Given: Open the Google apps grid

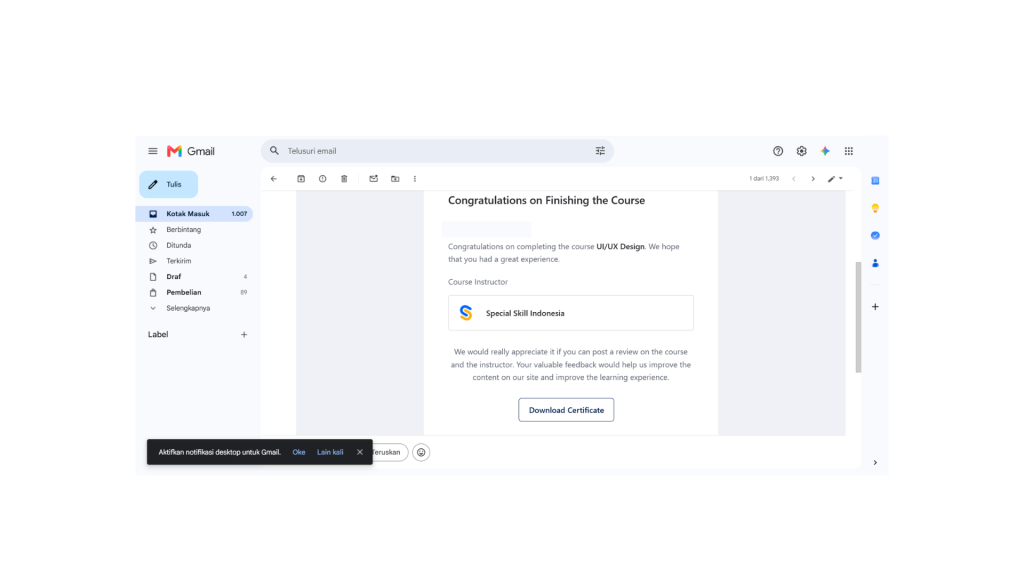Looking at the screenshot, I should tap(848, 151).
